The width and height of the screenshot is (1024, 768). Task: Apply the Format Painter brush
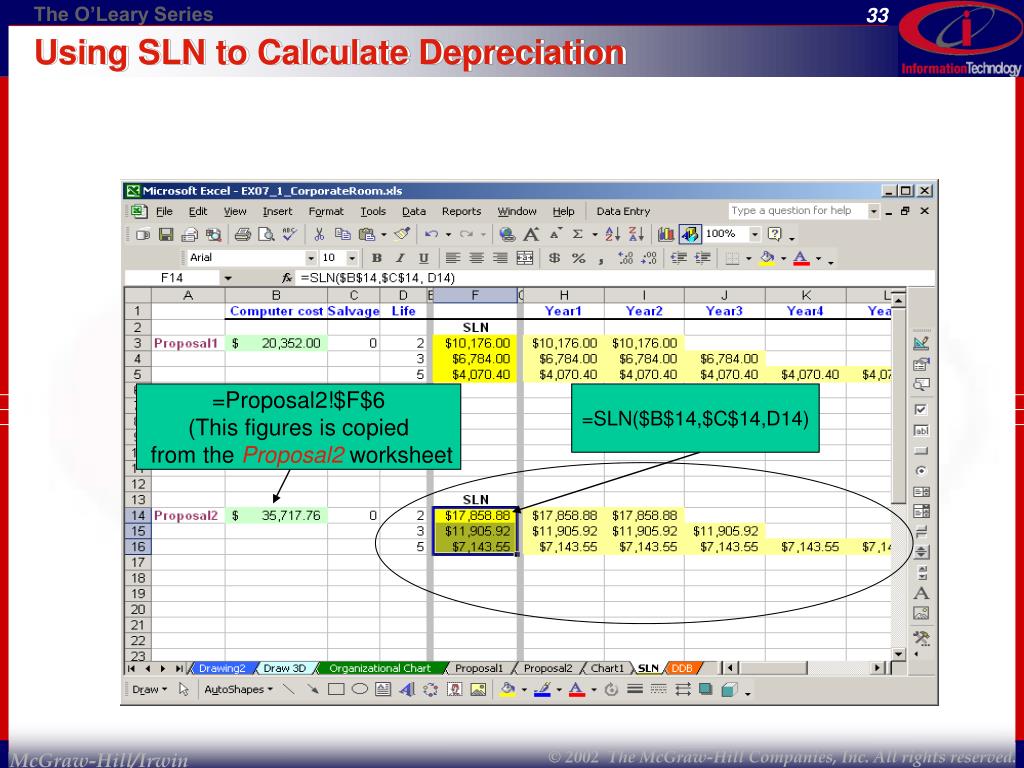[402, 234]
